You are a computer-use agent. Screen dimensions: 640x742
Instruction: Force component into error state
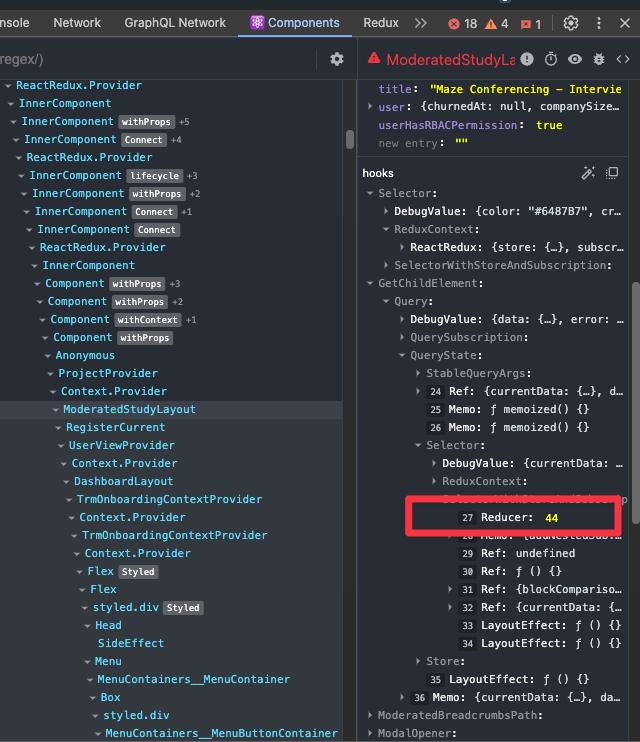[527, 59]
